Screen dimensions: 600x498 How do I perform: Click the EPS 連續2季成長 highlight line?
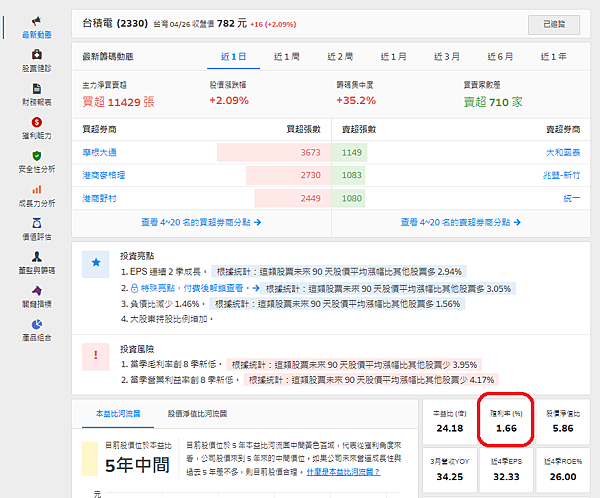164,272
